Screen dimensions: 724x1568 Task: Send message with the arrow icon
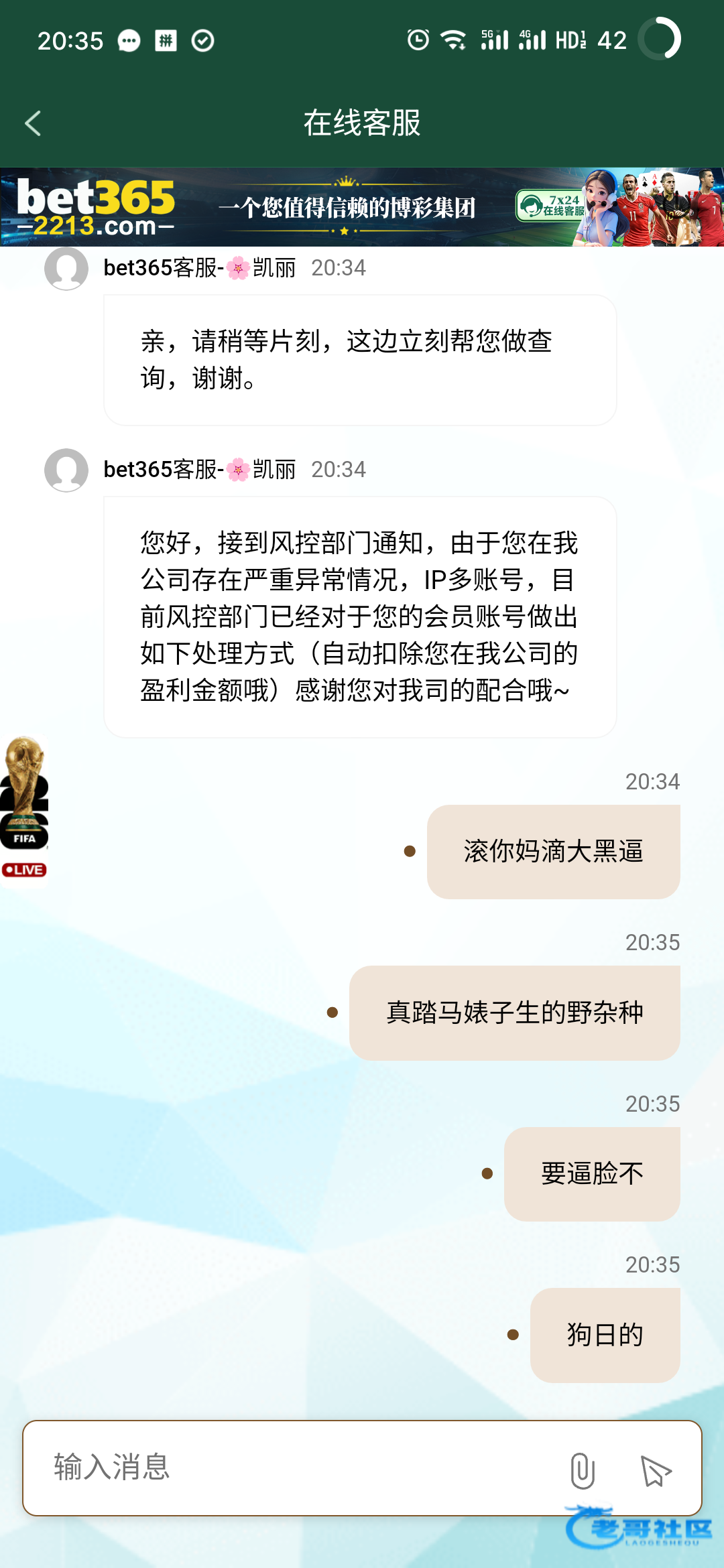[x=656, y=1471]
